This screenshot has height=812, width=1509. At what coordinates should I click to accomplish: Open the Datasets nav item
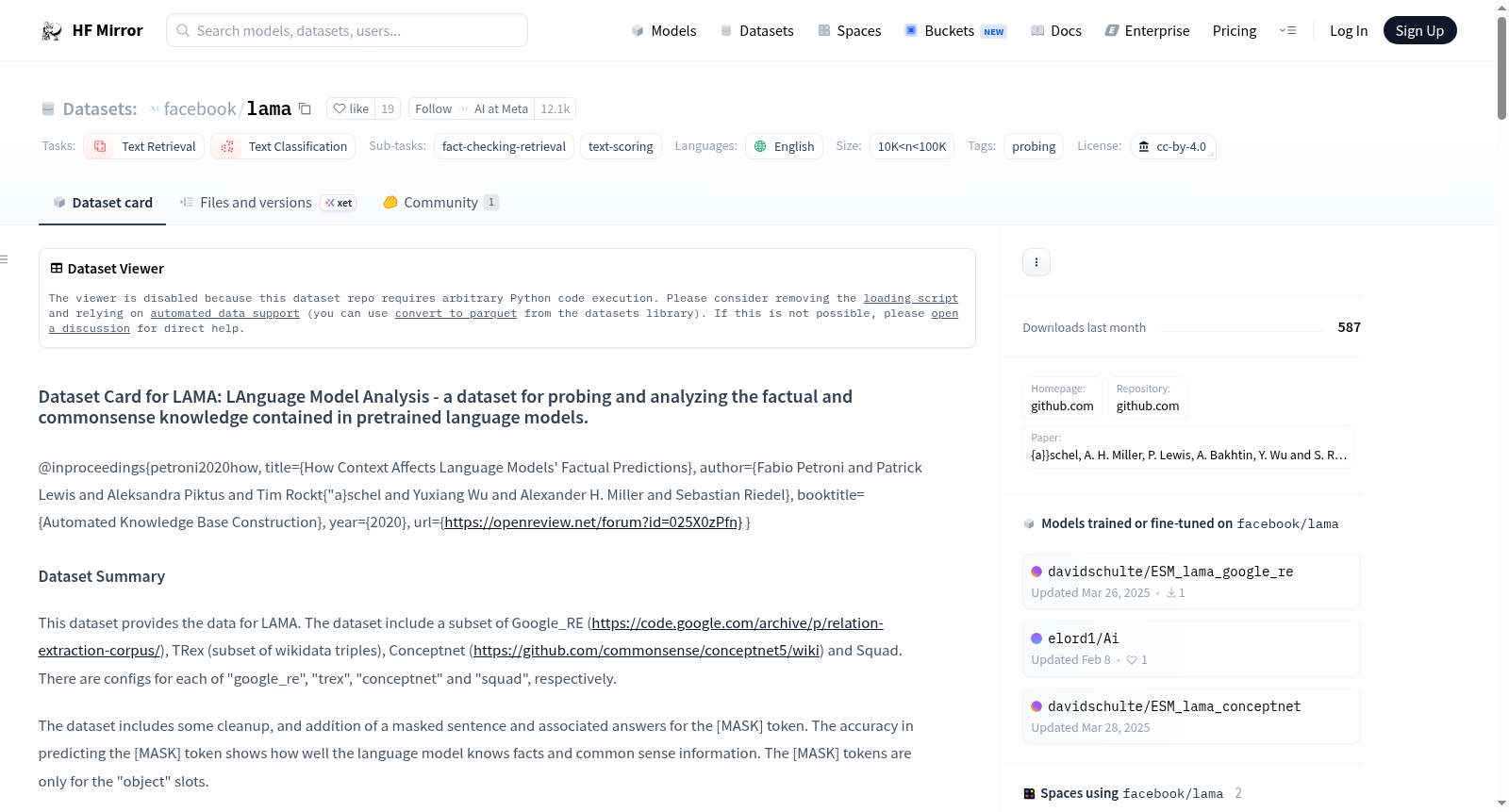pos(757,30)
